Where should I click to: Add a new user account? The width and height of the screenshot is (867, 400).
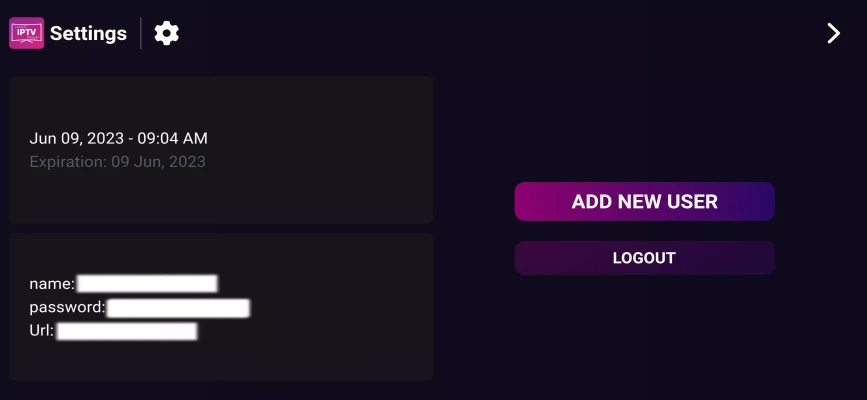coord(644,201)
